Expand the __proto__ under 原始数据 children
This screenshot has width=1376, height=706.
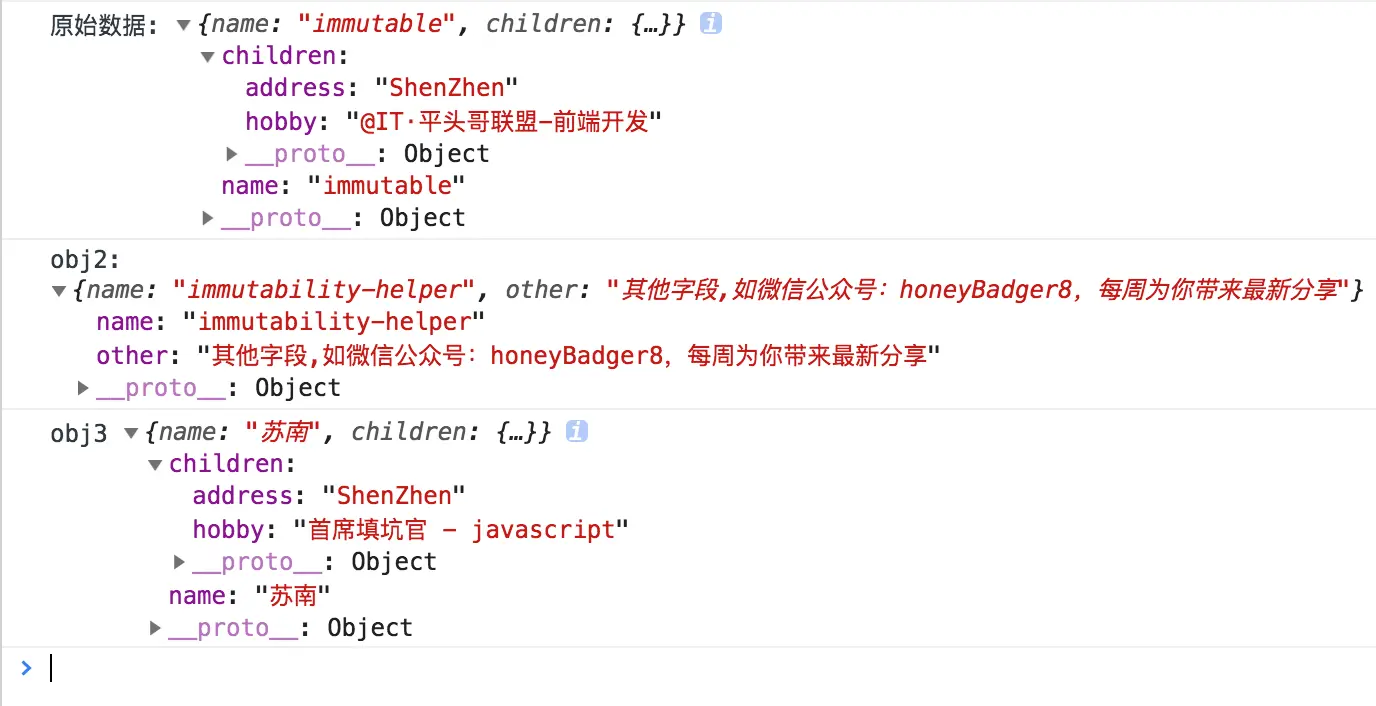(x=231, y=153)
